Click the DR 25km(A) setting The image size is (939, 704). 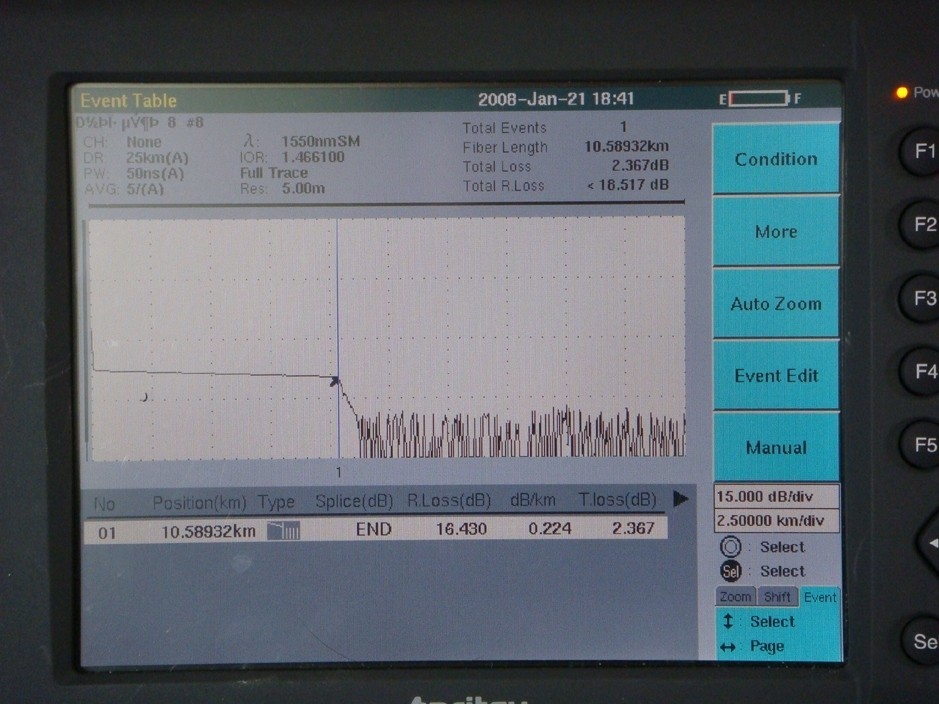click(x=157, y=158)
